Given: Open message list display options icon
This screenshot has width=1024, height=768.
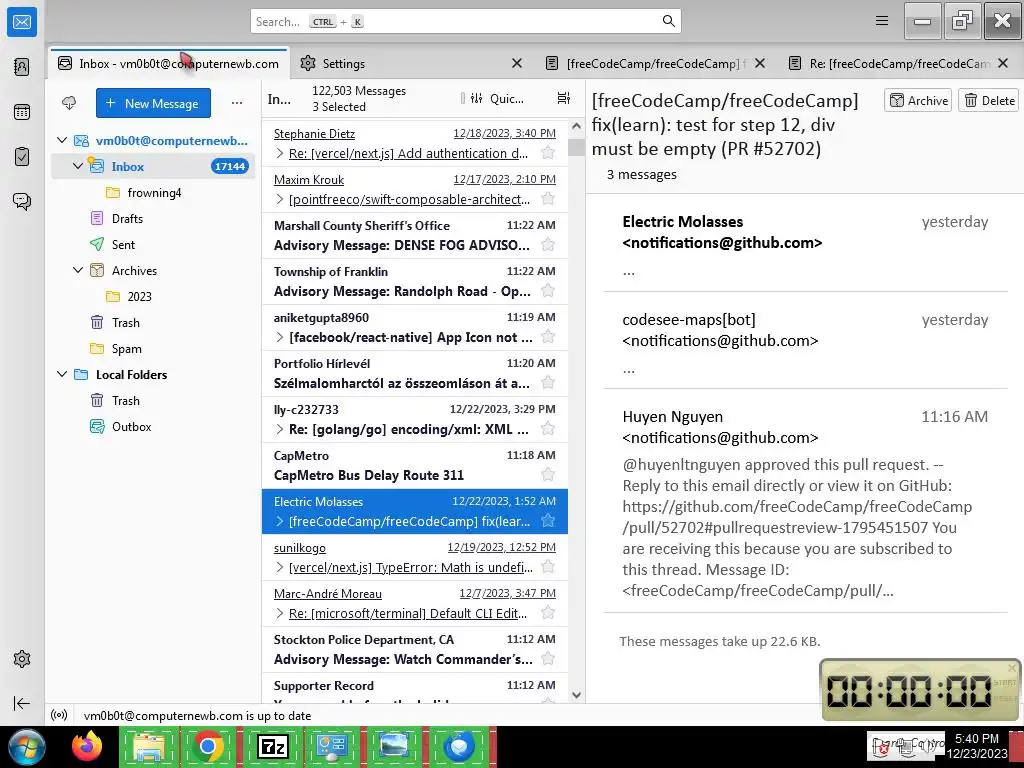Looking at the screenshot, I should [564, 99].
